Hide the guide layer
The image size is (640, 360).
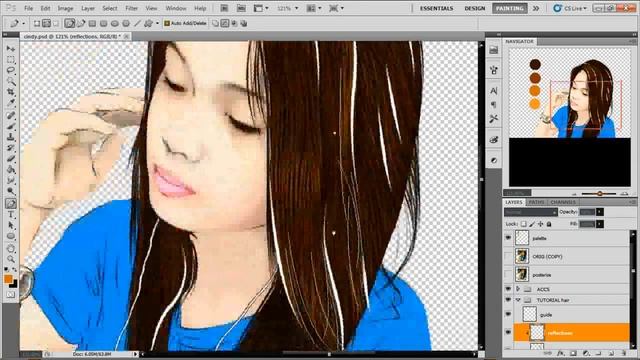(x=508, y=315)
